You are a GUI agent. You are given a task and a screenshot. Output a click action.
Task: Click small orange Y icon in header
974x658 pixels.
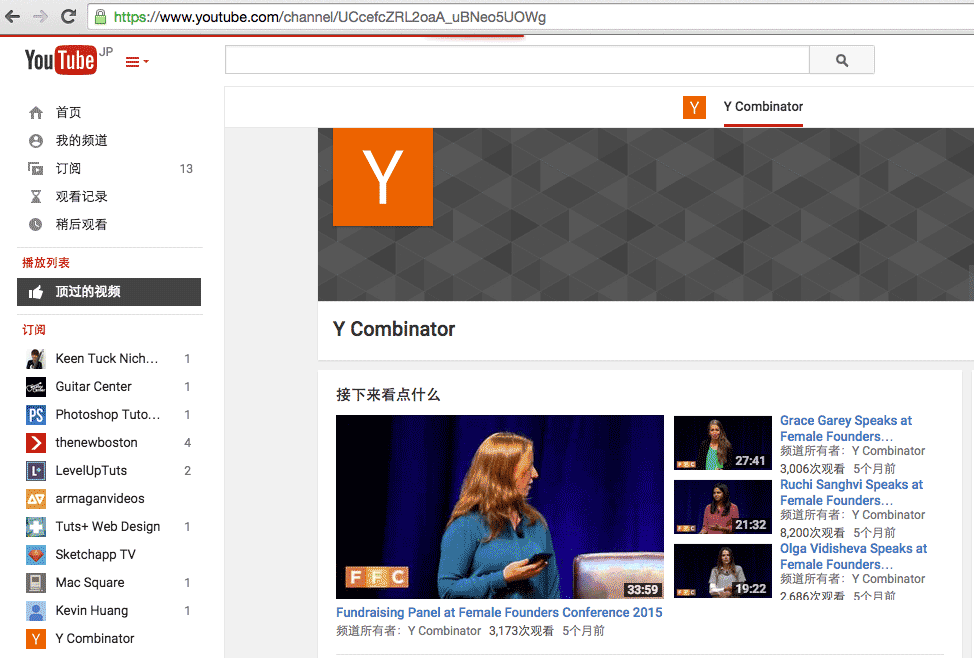point(694,107)
